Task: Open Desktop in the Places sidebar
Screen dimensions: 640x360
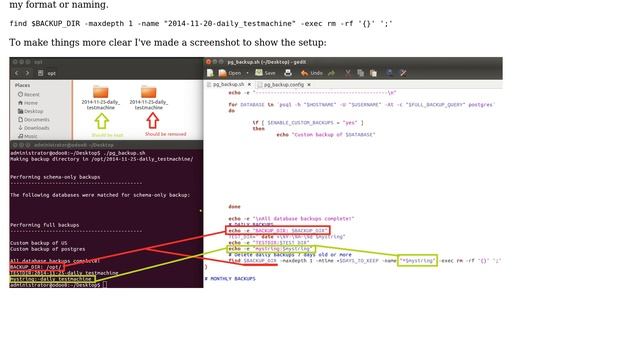Action: [x=30, y=111]
